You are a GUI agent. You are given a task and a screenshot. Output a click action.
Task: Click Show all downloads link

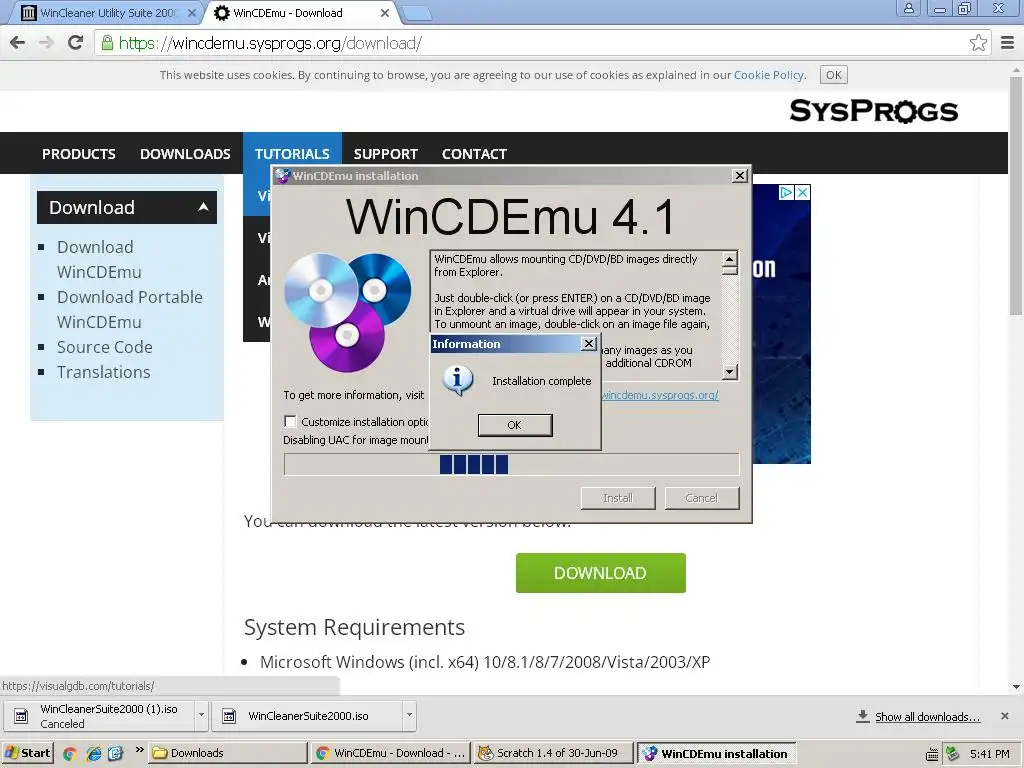click(x=927, y=717)
